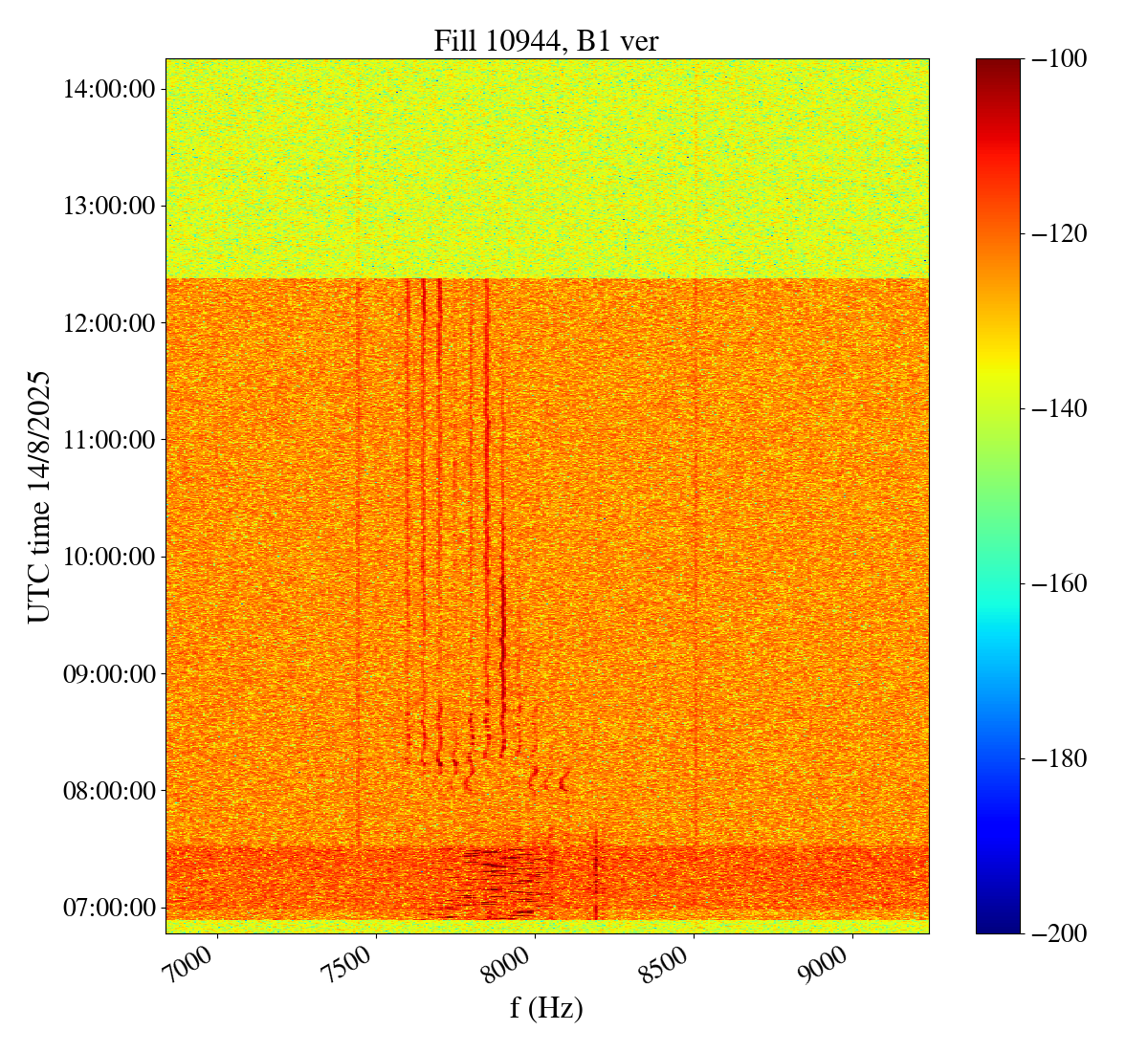Click the plot title 'Fill 10944, B1 ver'
Screen dimensions: 1148x1052
point(546,40)
